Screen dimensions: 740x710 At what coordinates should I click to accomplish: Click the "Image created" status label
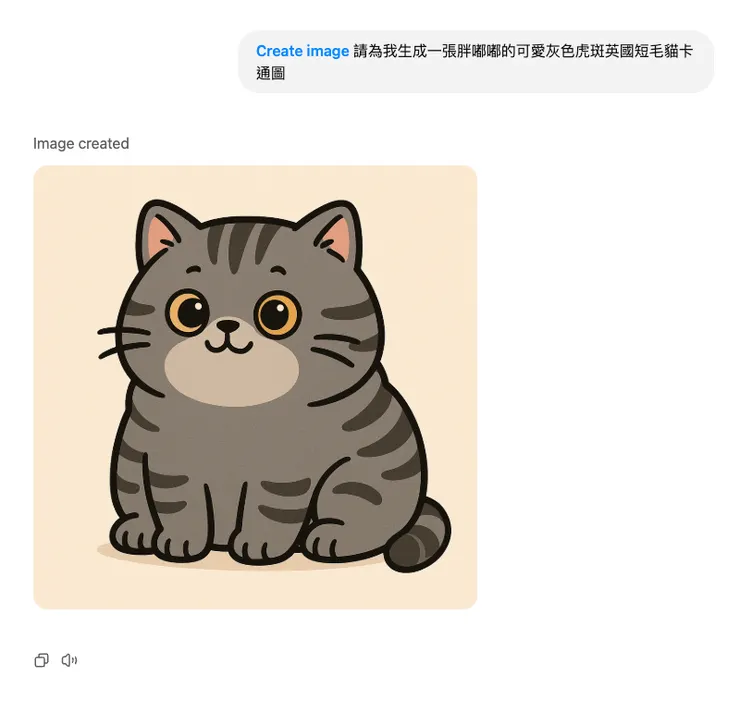point(81,144)
